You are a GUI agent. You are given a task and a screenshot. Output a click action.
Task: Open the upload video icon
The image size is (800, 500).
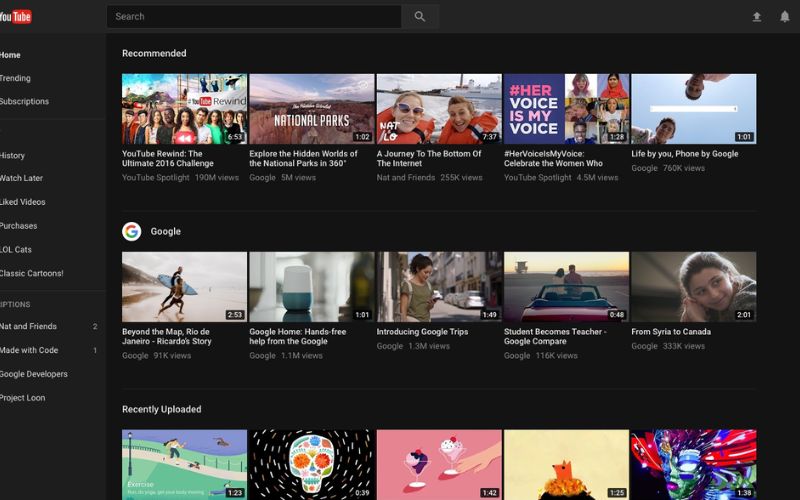click(757, 17)
